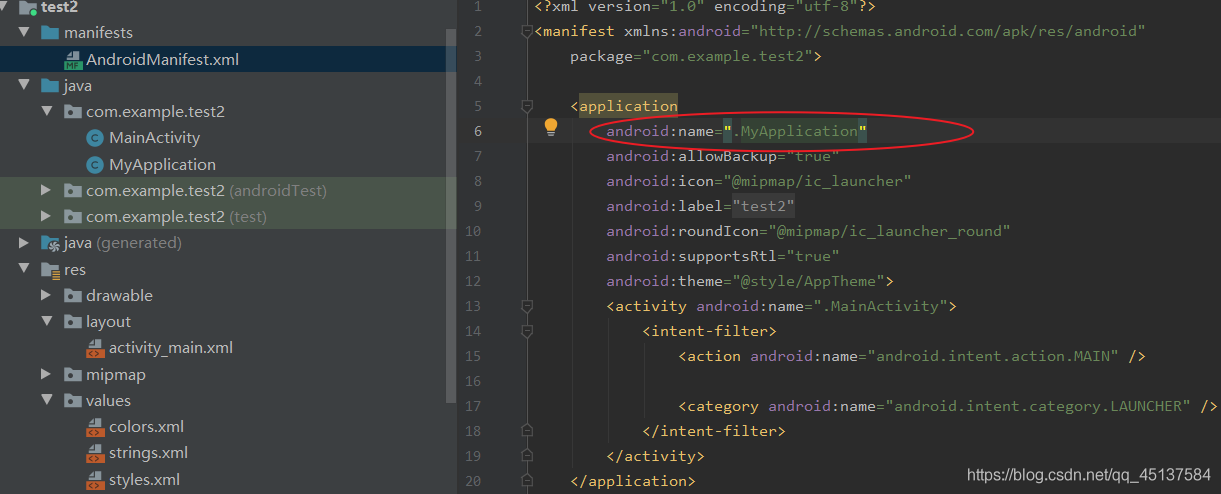1221x494 pixels.
Task: Click the "@mipmap/ic_launcher_round" value
Action: pos(887,232)
